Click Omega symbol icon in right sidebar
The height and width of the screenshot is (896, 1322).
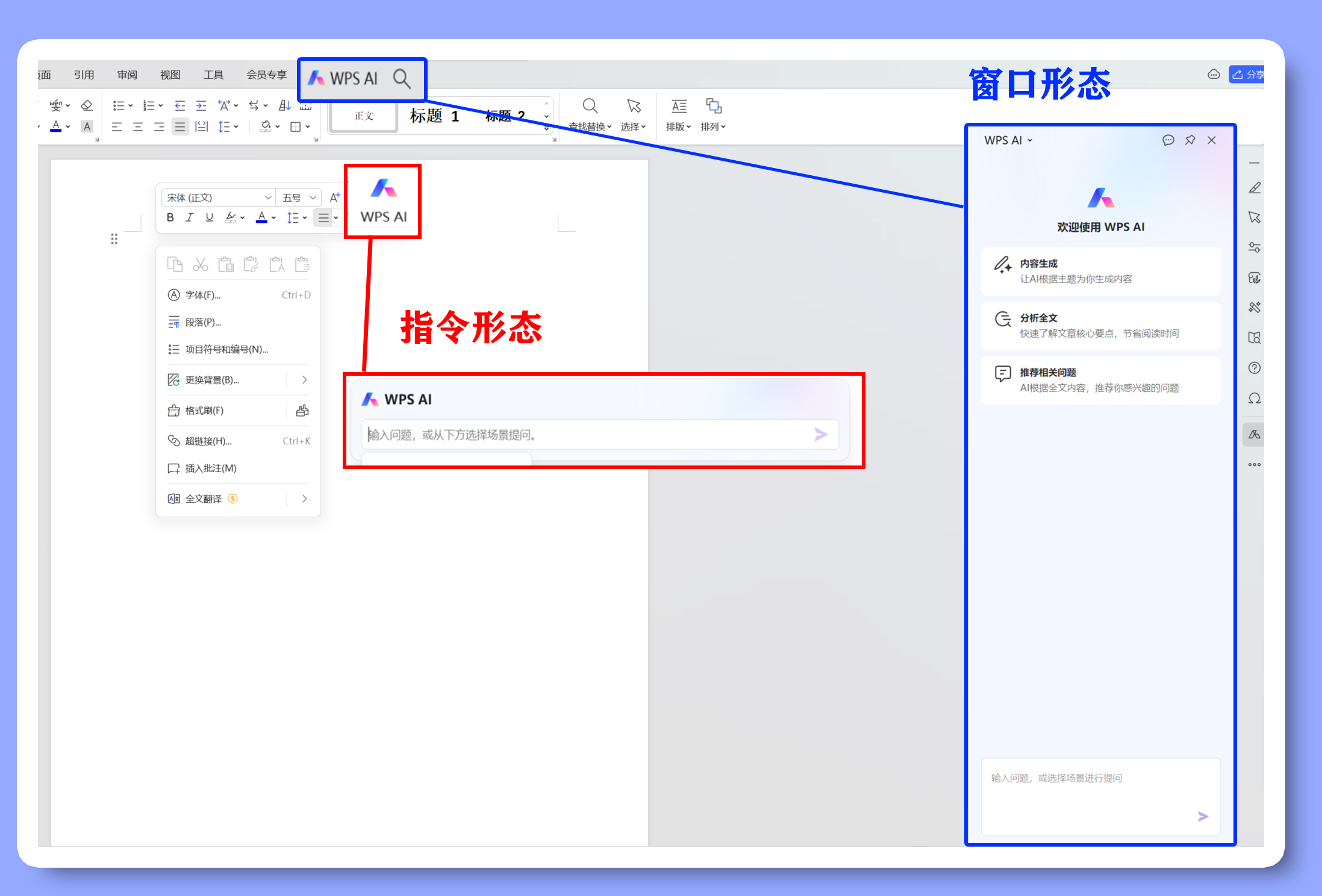[x=1255, y=399]
